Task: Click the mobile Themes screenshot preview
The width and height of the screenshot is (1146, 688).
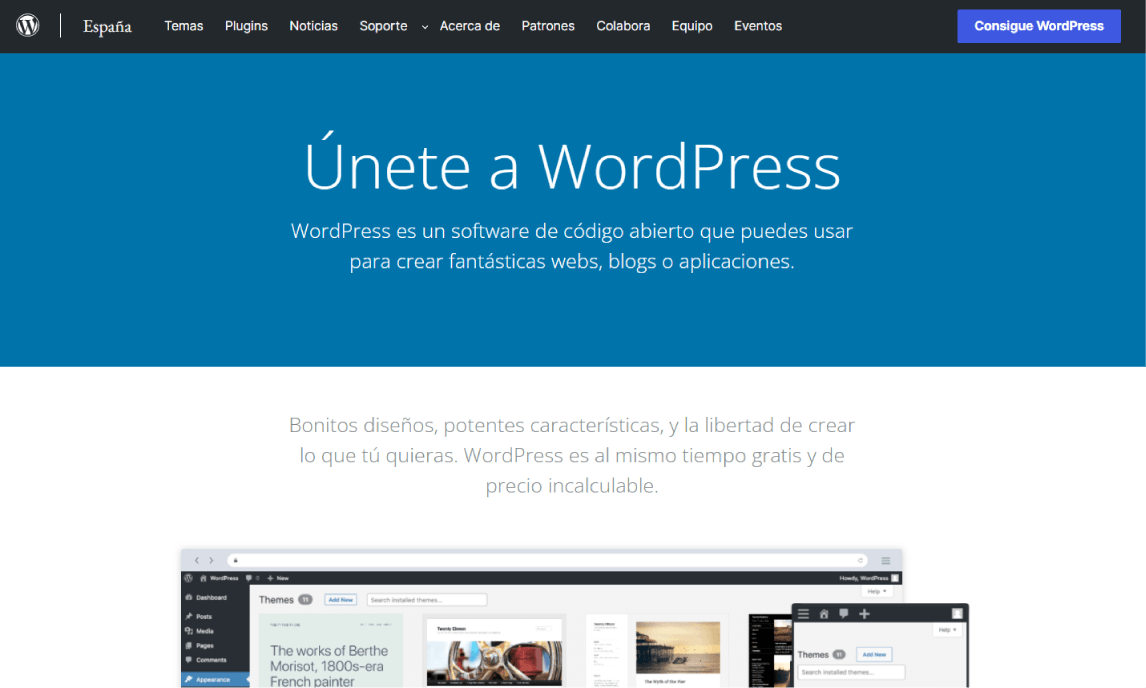Action: coord(881,645)
